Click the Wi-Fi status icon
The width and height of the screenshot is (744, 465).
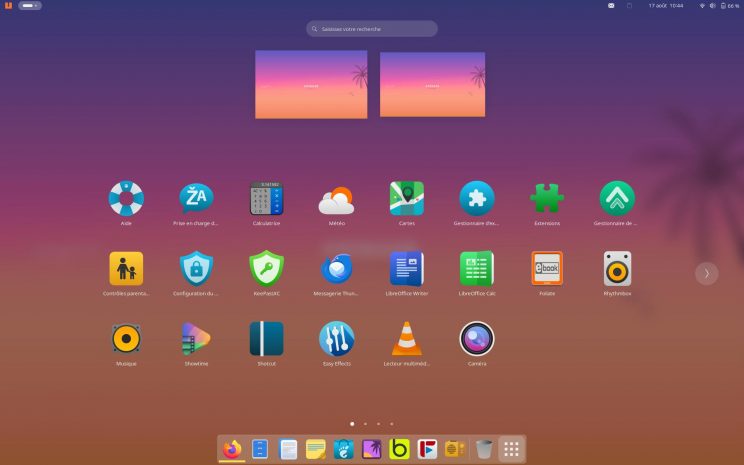click(702, 6)
